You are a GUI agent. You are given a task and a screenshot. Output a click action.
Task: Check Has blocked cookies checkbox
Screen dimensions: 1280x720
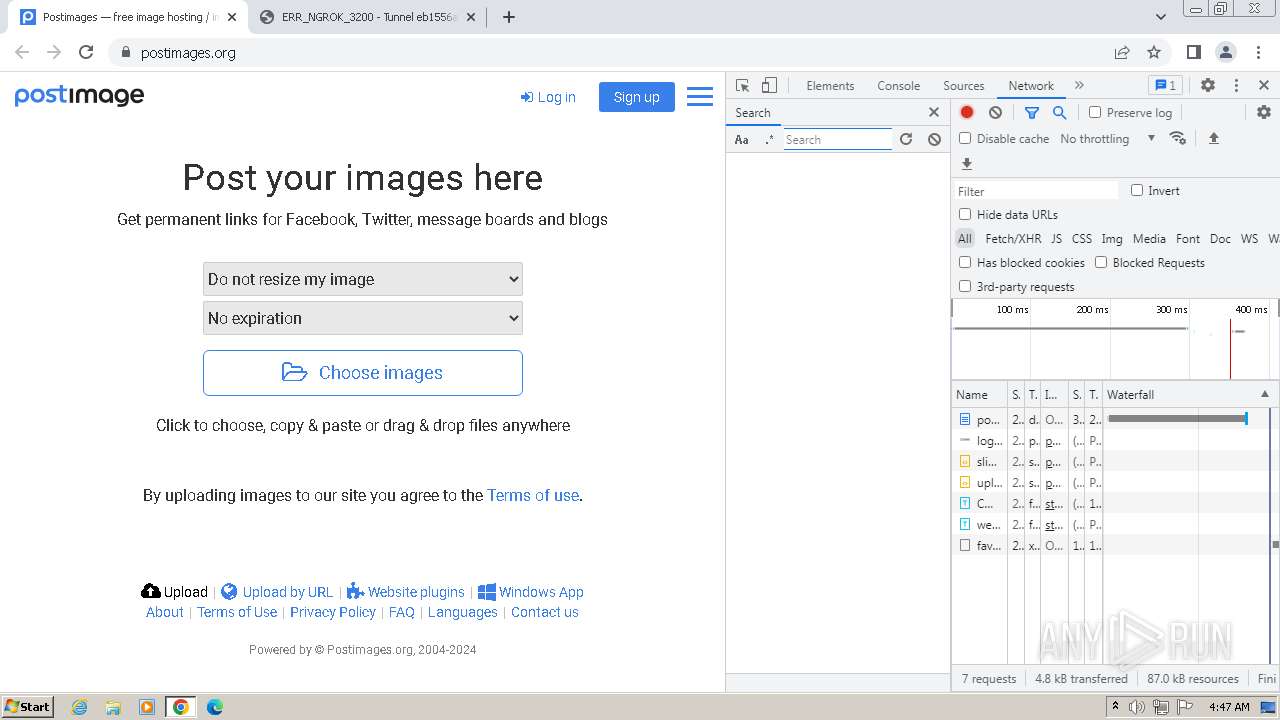[965, 262]
